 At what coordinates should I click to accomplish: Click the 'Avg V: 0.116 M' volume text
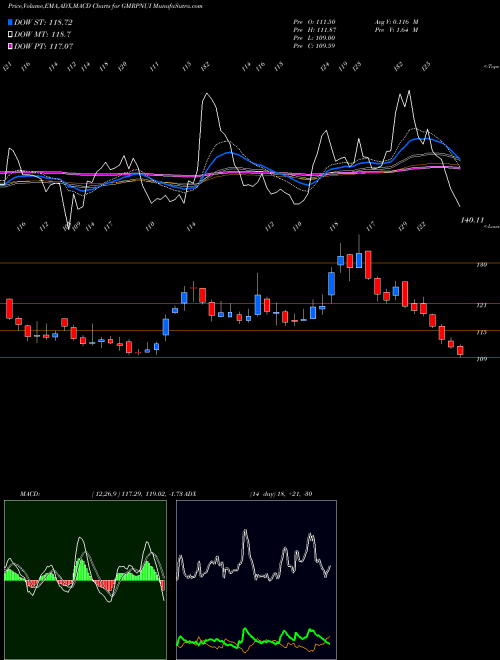pos(395,22)
